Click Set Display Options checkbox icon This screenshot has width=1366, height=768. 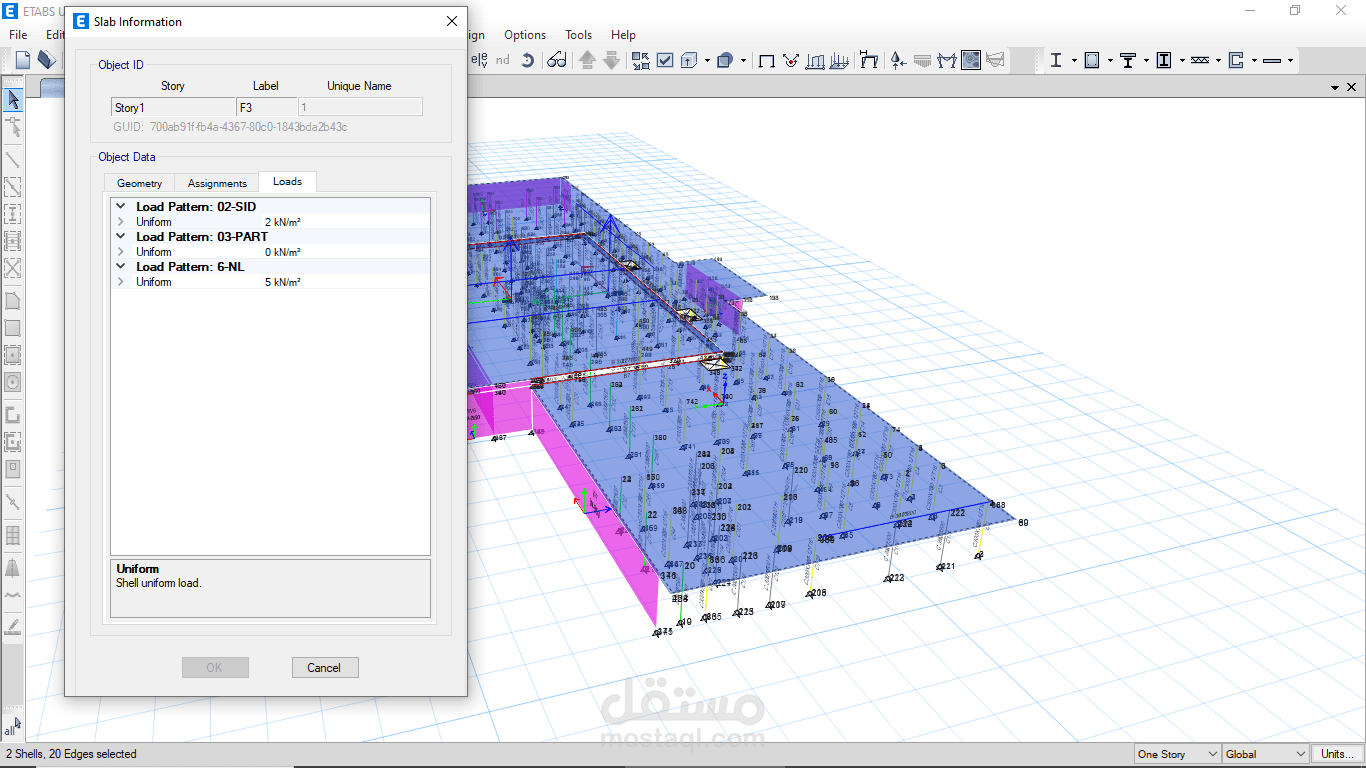[x=665, y=60]
